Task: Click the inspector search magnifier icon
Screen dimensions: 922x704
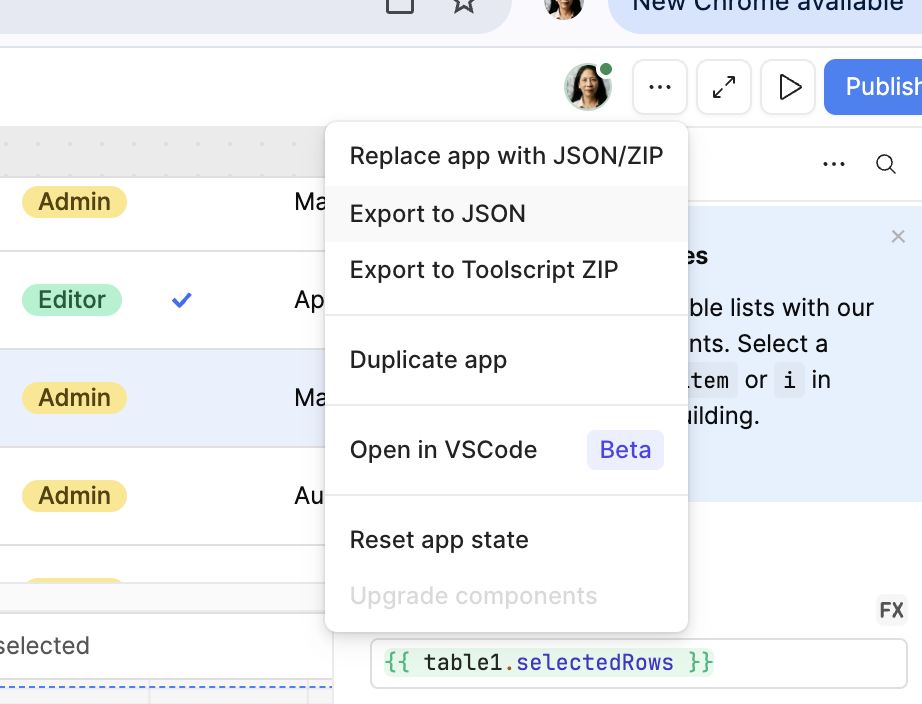Action: click(x=885, y=164)
